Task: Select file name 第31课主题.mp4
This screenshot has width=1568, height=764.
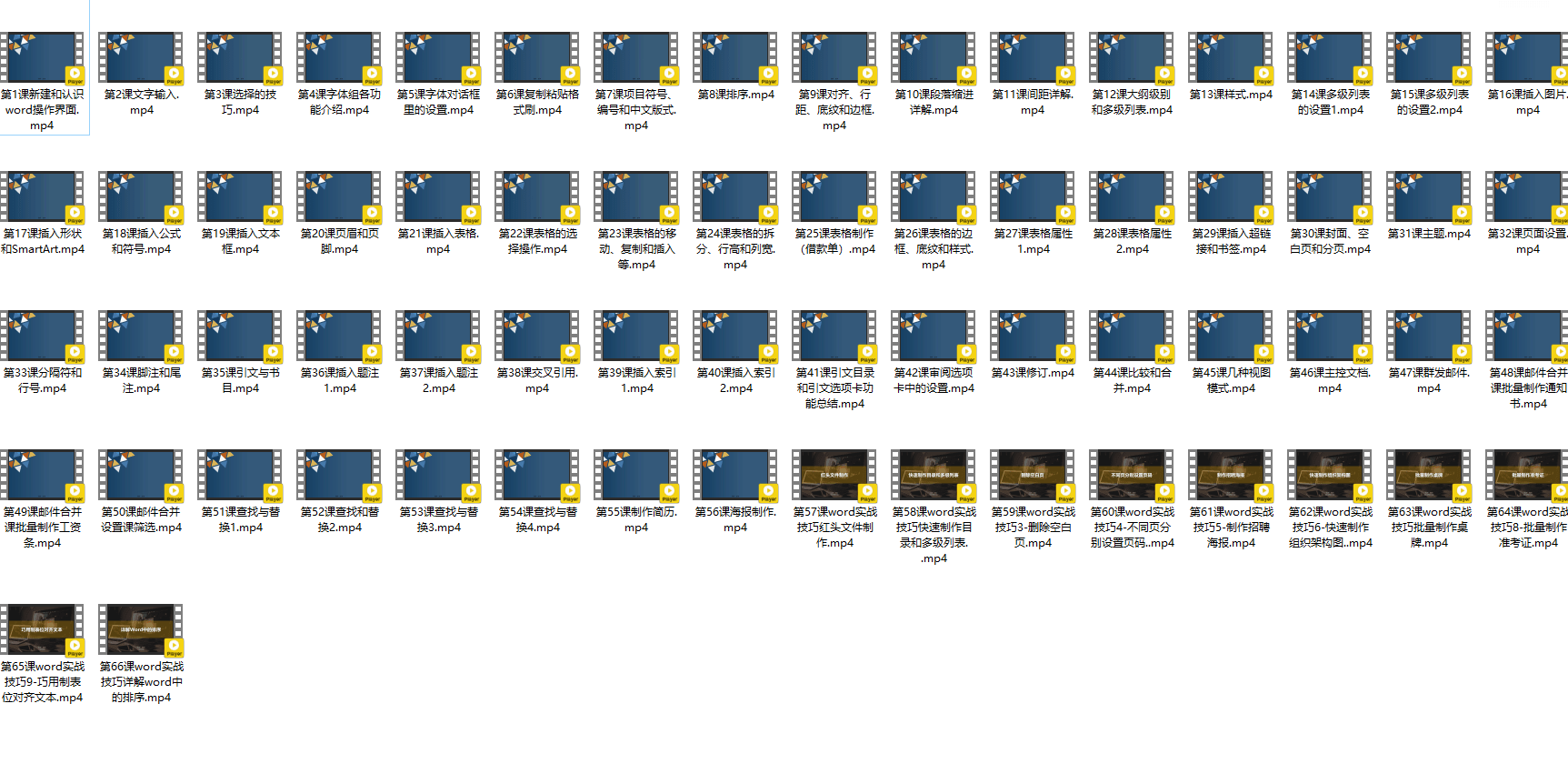Action: [x=1429, y=234]
